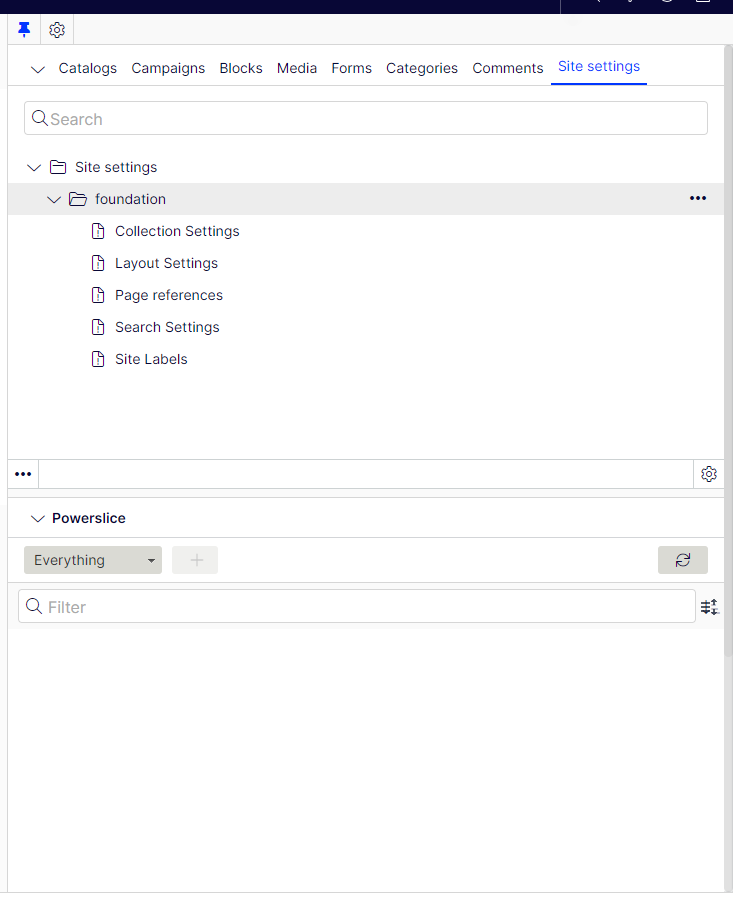733x921 pixels.
Task: Click the sort icon beside Filter field
Action: point(709,607)
